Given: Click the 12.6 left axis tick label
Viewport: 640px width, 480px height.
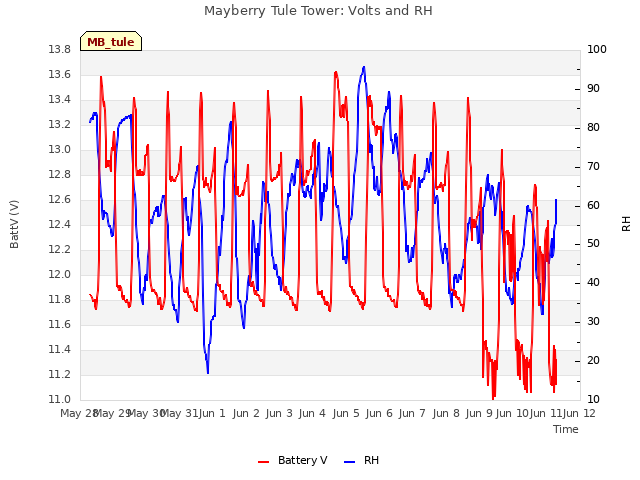Looking at the screenshot, I should pos(60,200).
